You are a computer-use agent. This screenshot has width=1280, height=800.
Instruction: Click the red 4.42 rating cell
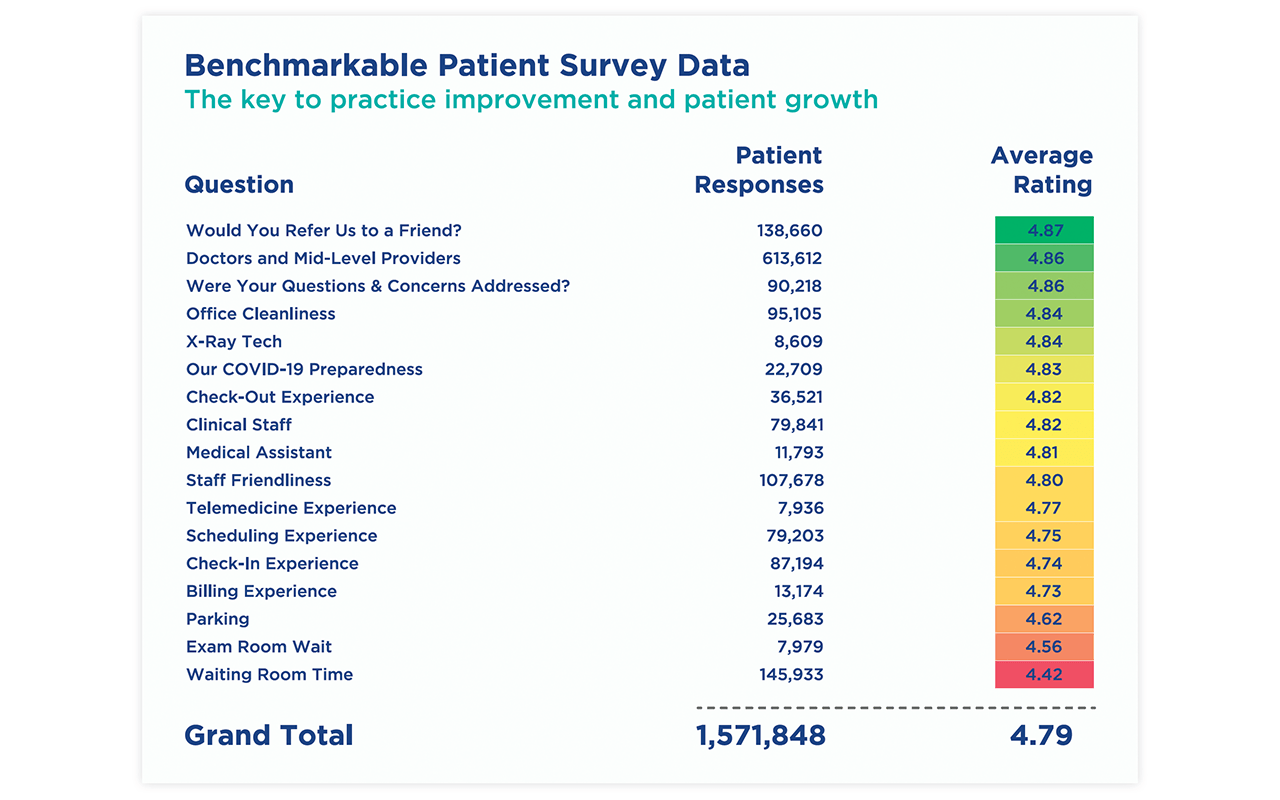click(x=1044, y=674)
